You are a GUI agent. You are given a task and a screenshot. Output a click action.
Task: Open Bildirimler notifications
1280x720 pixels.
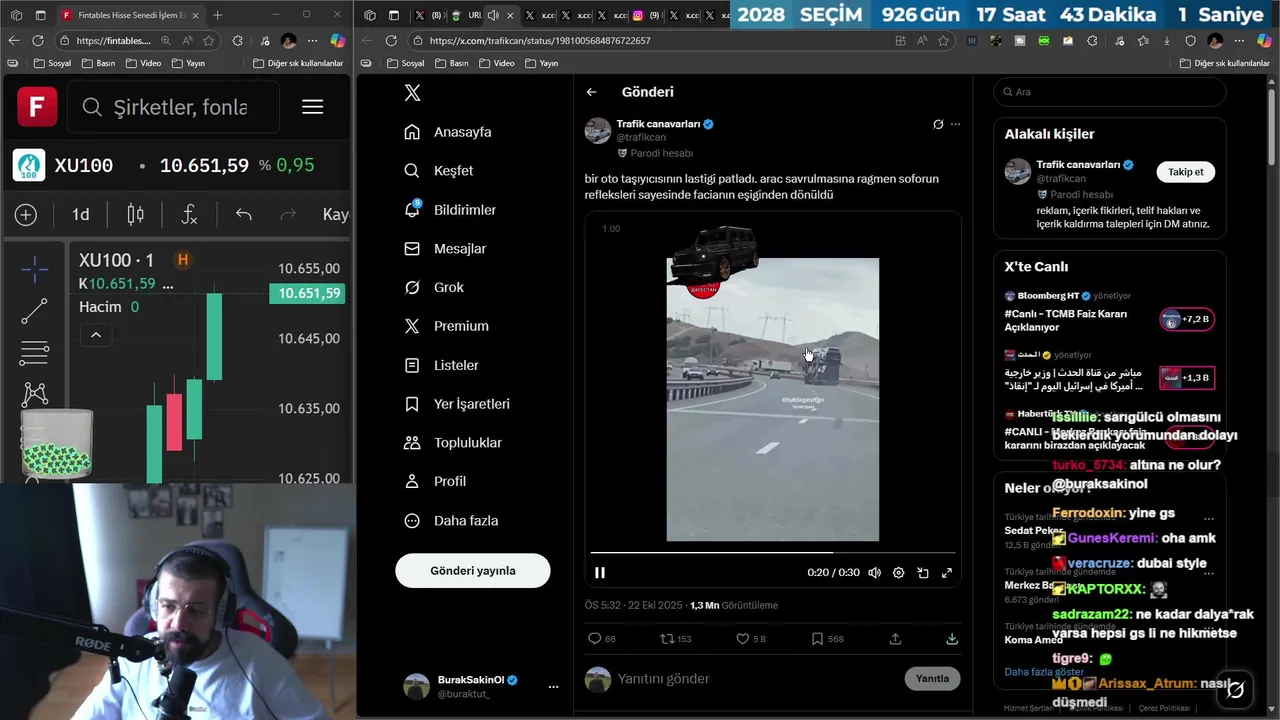coord(452,210)
